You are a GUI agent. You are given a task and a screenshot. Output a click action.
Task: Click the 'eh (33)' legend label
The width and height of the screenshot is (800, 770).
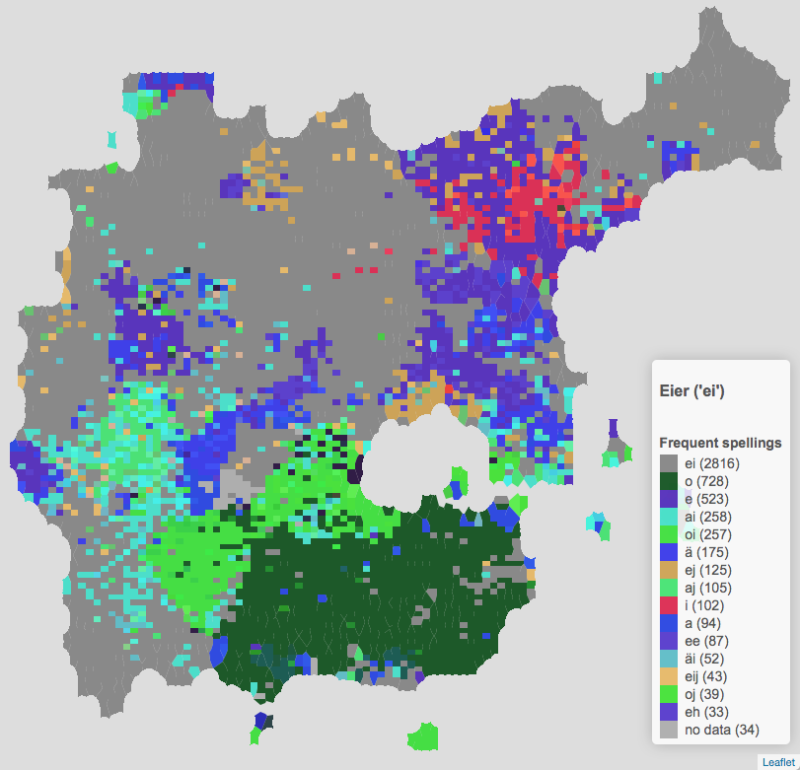pos(707,712)
